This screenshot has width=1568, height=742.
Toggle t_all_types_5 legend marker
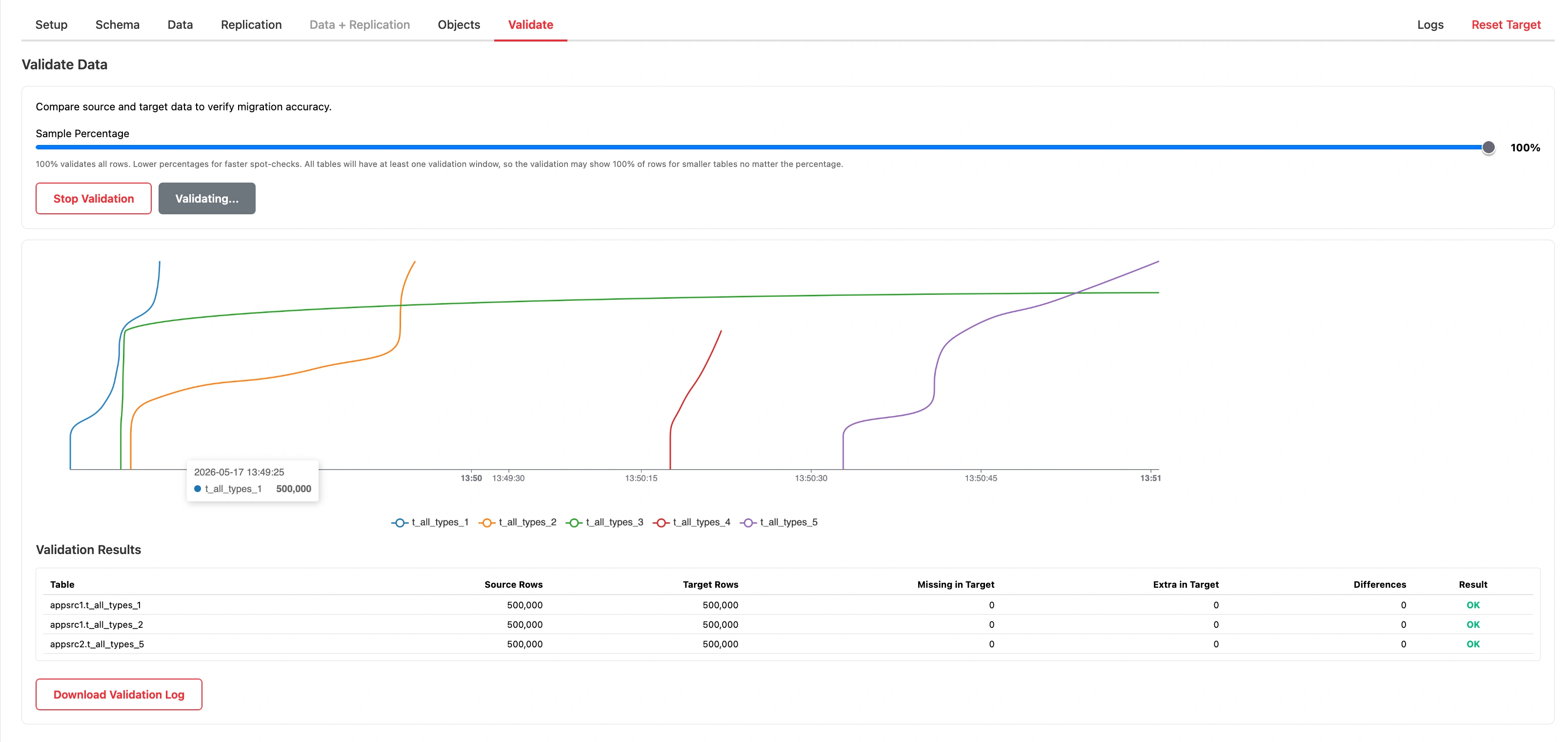click(x=748, y=523)
